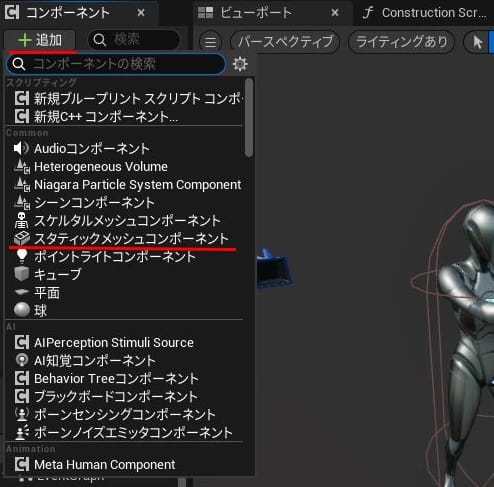Image resolution: width=494 pixels, height=487 pixels.
Task: Activate the select cursor tool in viewport
Action: coord(478,42)
